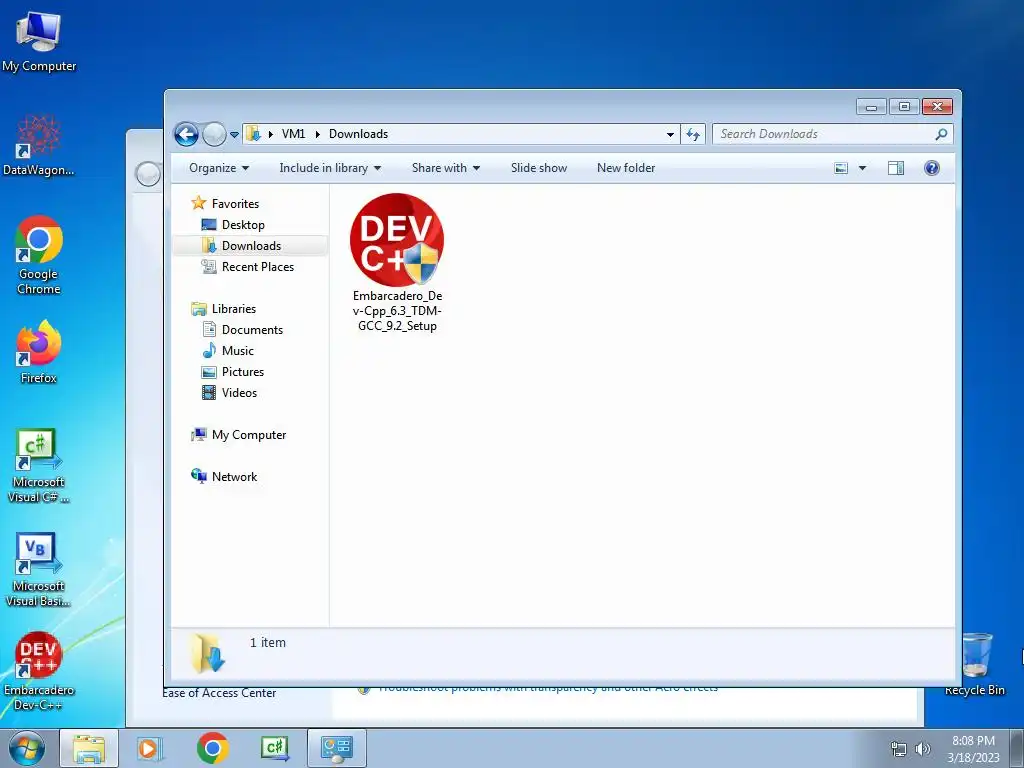Select Embarcadero Dev-C++ desktop shortcut
The width and height of the screenshot is (1024, 768).
pyautogui.click(x=39, y=671)
